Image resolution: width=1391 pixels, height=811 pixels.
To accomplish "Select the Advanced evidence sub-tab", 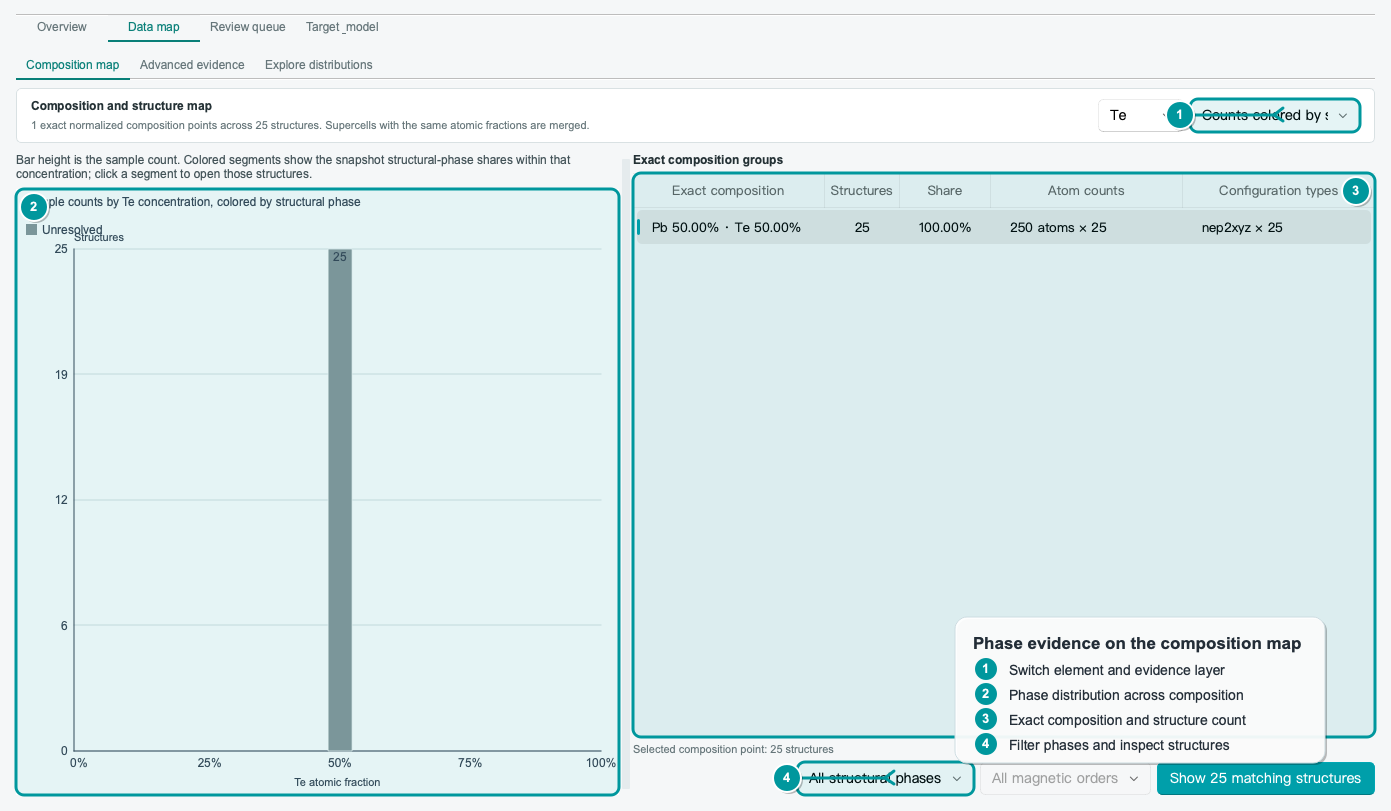I will [x=192, y=65].
